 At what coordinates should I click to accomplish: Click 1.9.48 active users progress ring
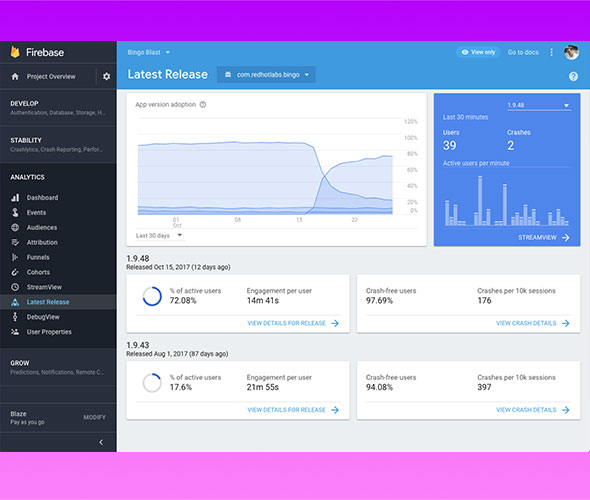[x=152, y=296]
